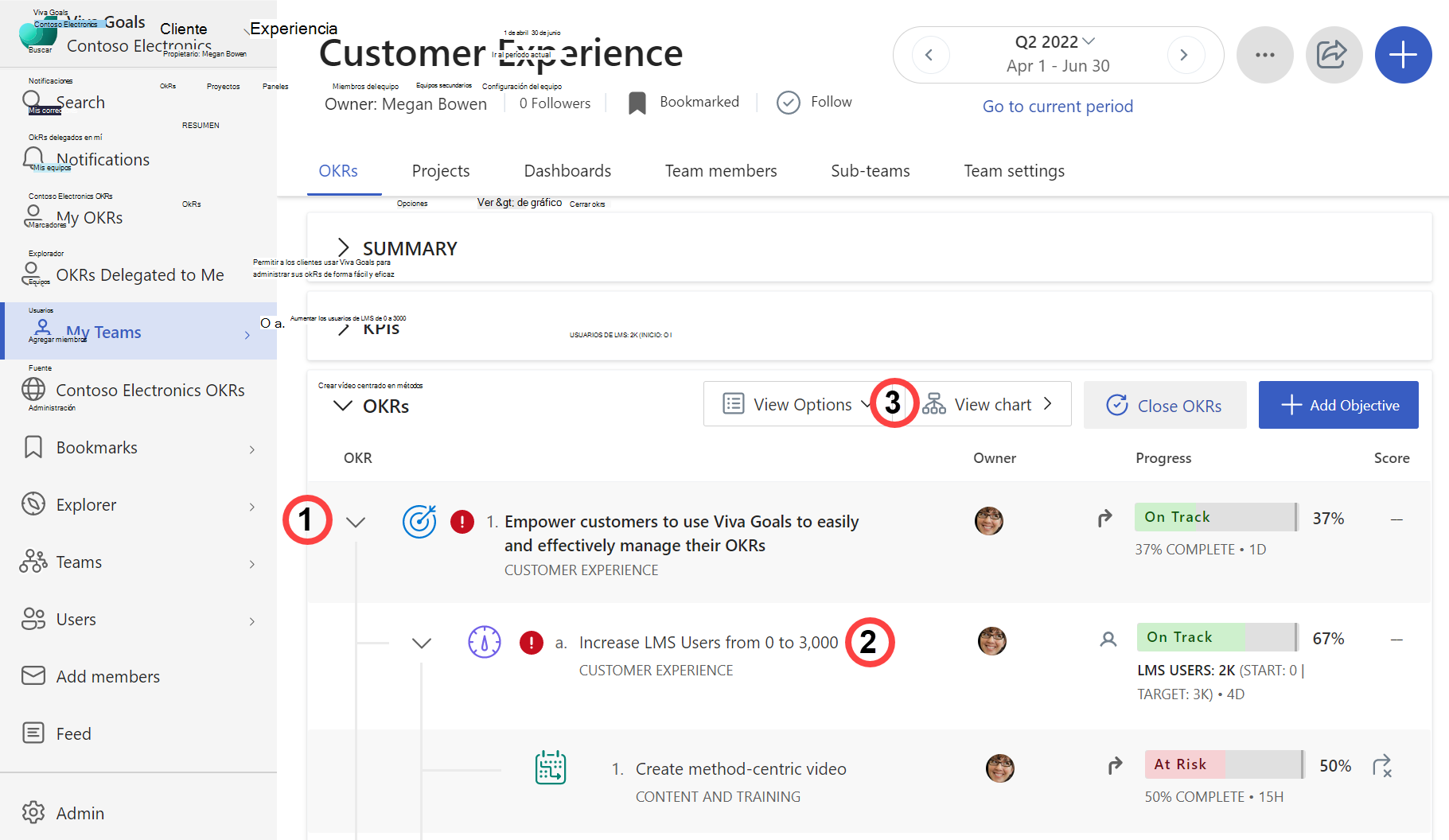Collapse the Empower customers objective
Viewport: 1449px width, 840px height.
tap(356, 522)
